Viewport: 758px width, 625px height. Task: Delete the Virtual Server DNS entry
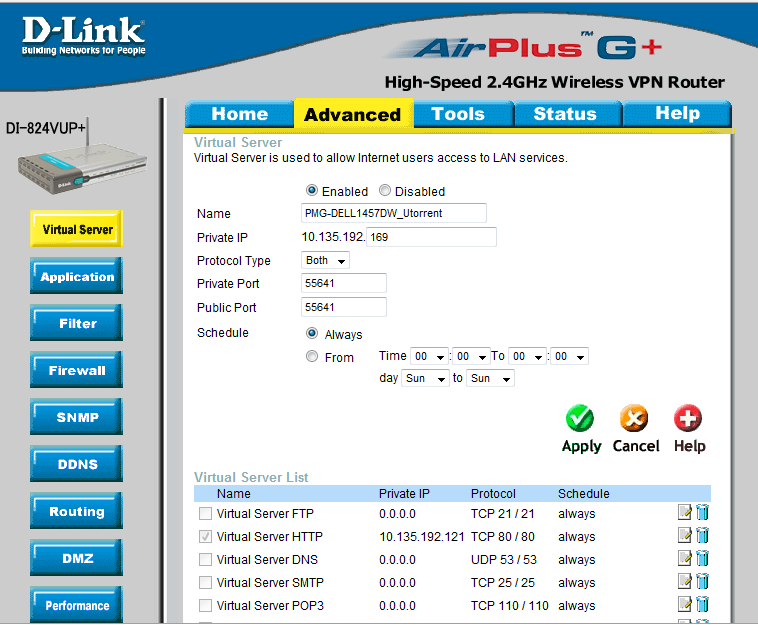tap(702, 558)
